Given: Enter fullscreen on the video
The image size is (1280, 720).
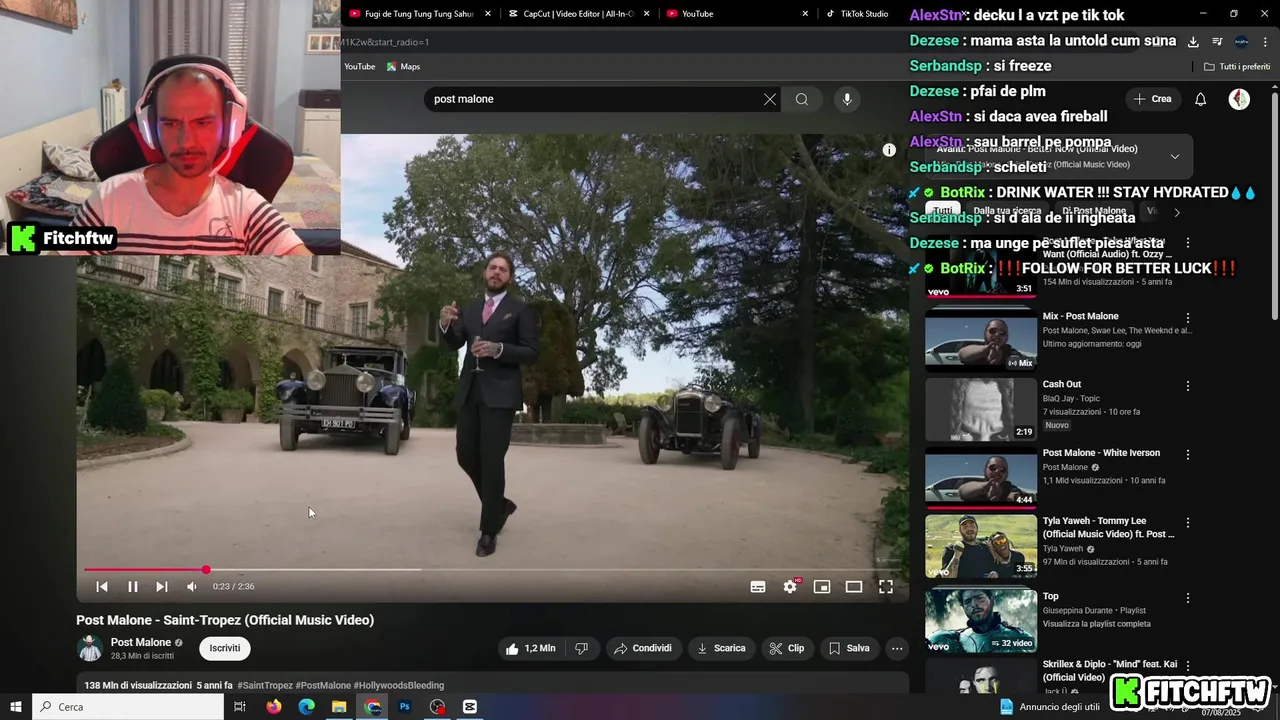Looking at the screenshot, I should tap(886, 587).
